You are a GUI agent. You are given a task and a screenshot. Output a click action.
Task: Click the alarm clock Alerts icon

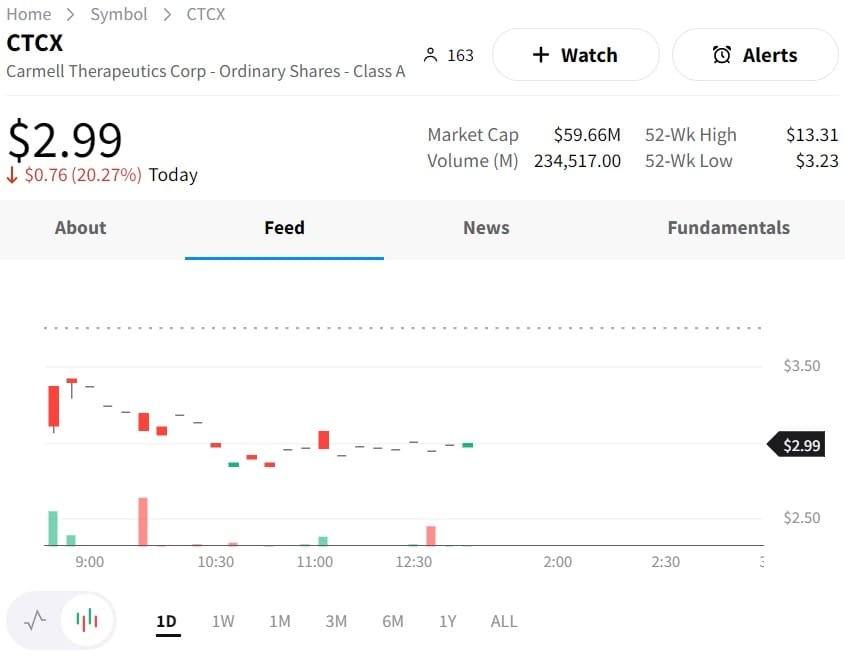(x=722, y=55)
